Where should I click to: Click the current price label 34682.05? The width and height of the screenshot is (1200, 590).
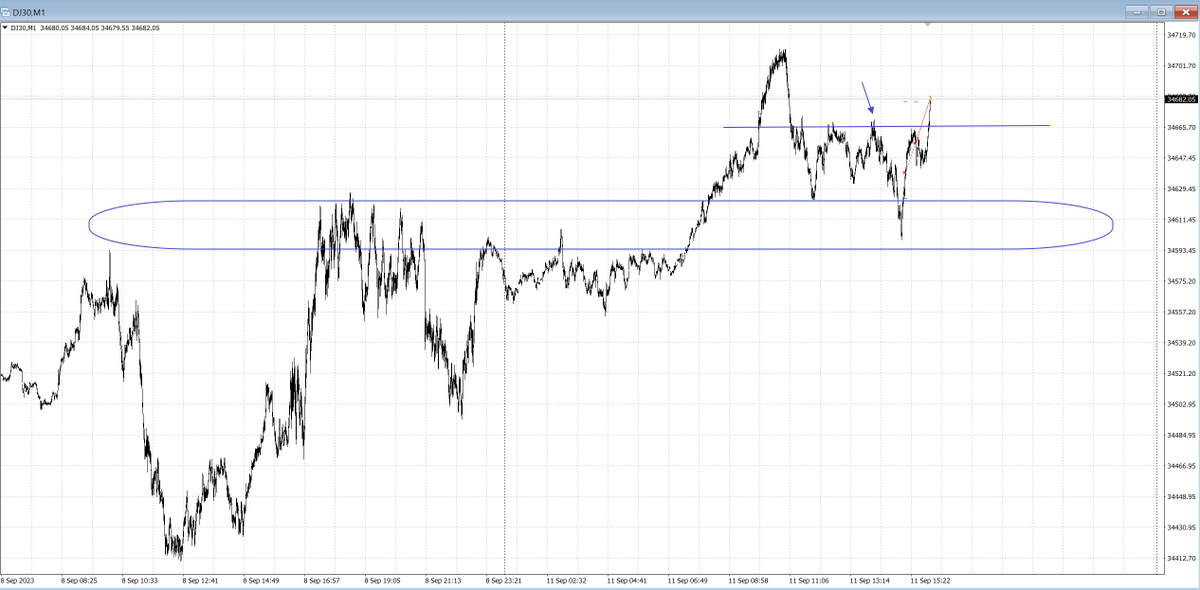coord(1181,99)
